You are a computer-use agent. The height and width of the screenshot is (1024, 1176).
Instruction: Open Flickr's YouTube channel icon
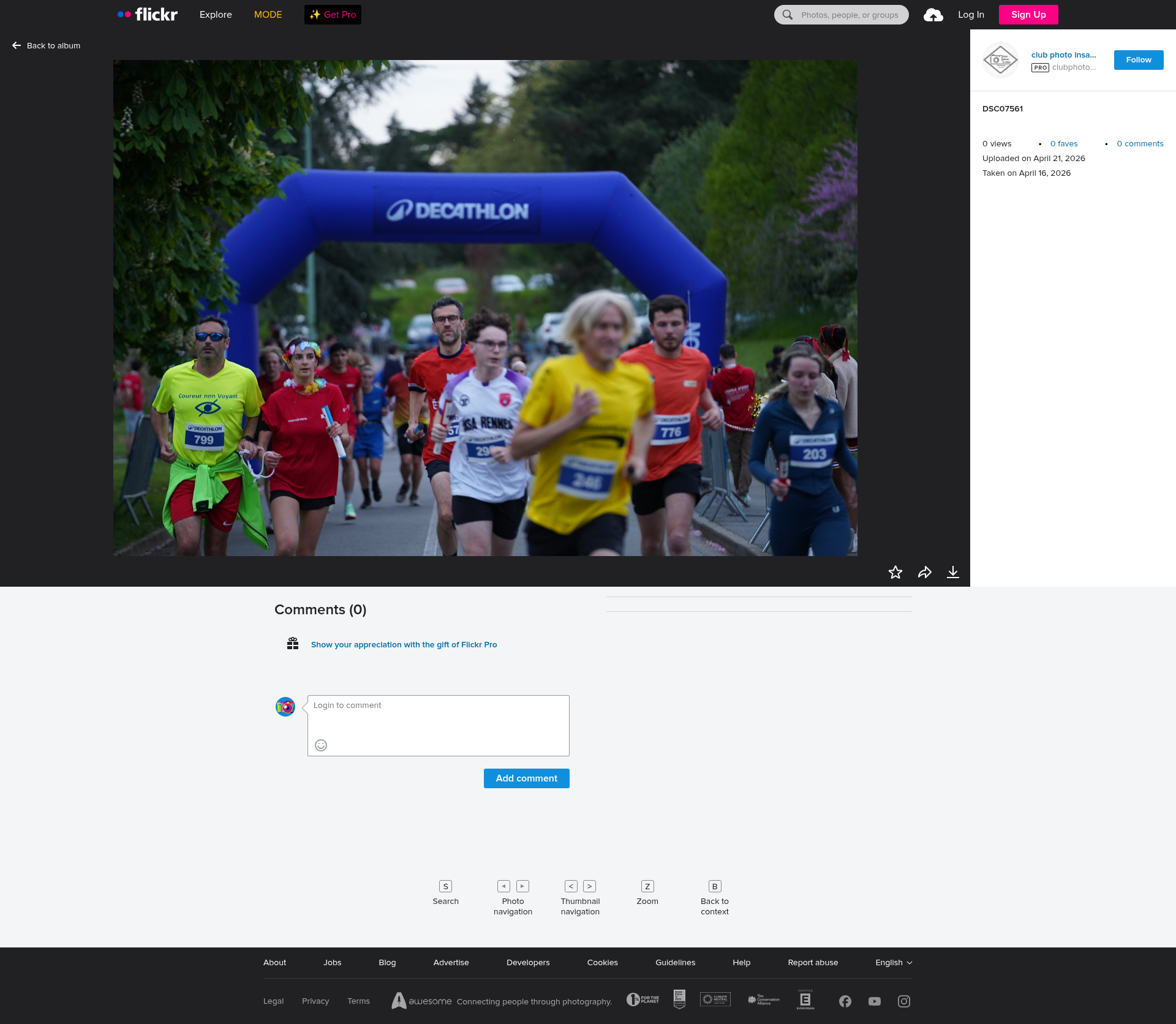pos(875,1001)
